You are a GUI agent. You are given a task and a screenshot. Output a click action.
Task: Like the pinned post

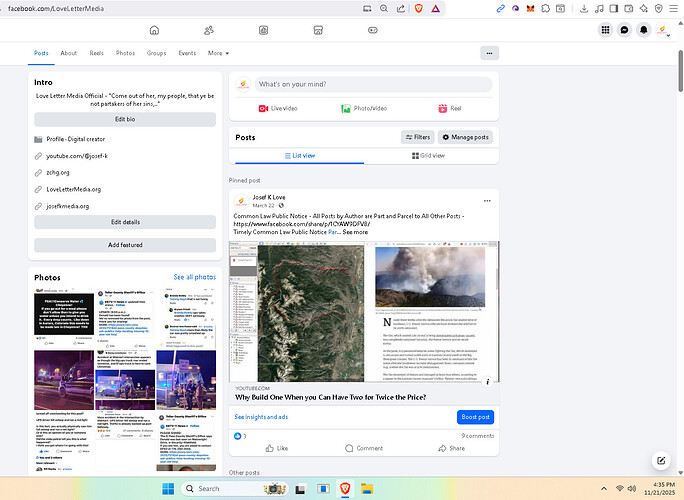pyautogui.click(x=276, y=448)
